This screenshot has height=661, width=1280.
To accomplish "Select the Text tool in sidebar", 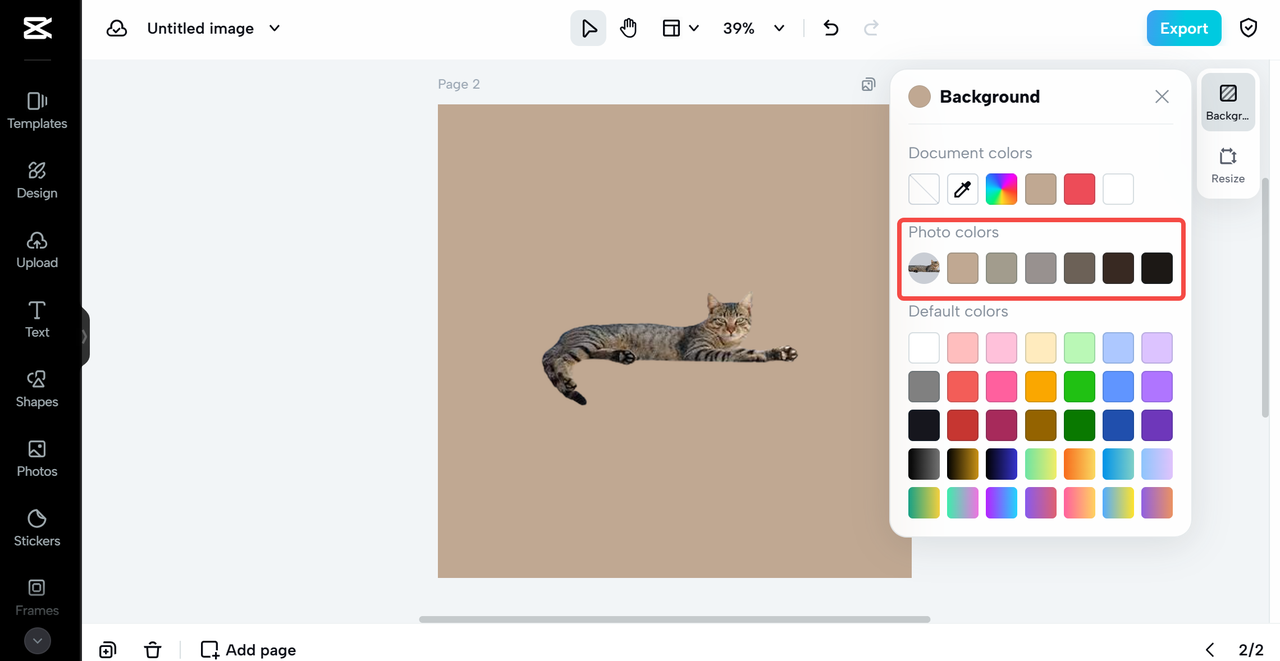I will pyautogui.click(x=37, y=320).
